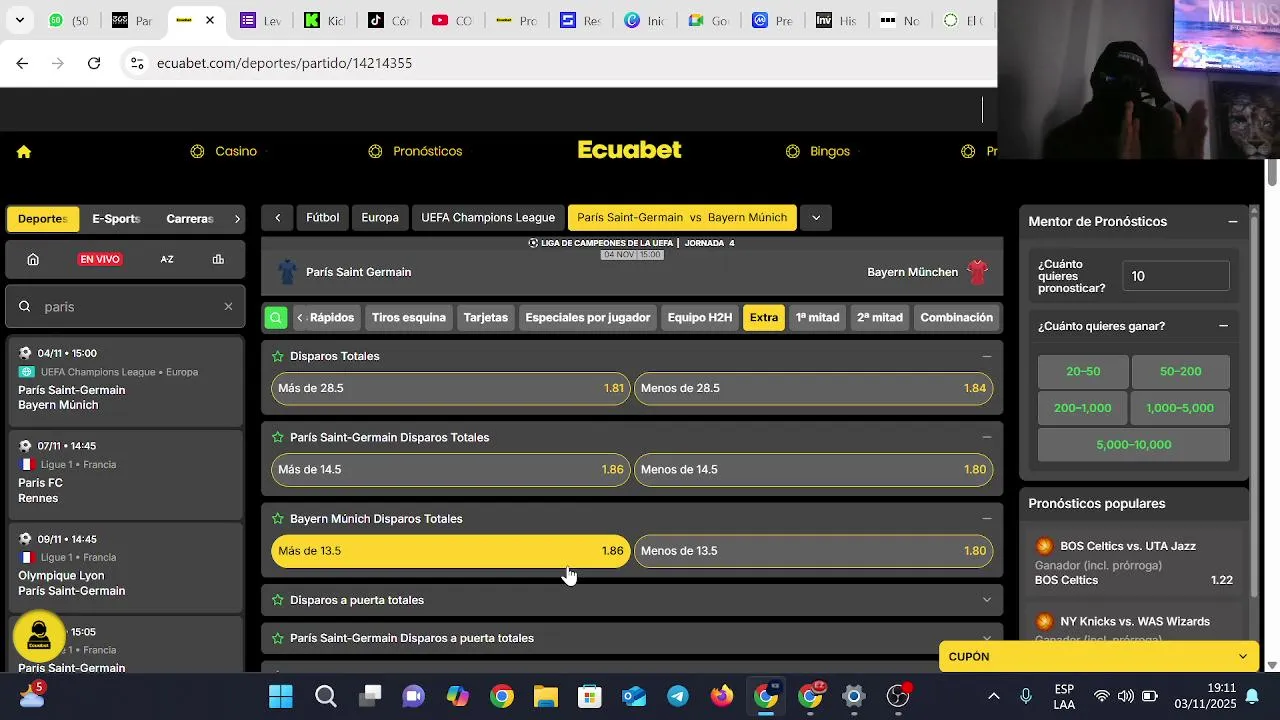Image resolution: width=1280 pixels, height=720 pixels.
Task: Select the Menos de 28.5 odds 1.84
Action: pyautogui.click(x=813, y=388)
